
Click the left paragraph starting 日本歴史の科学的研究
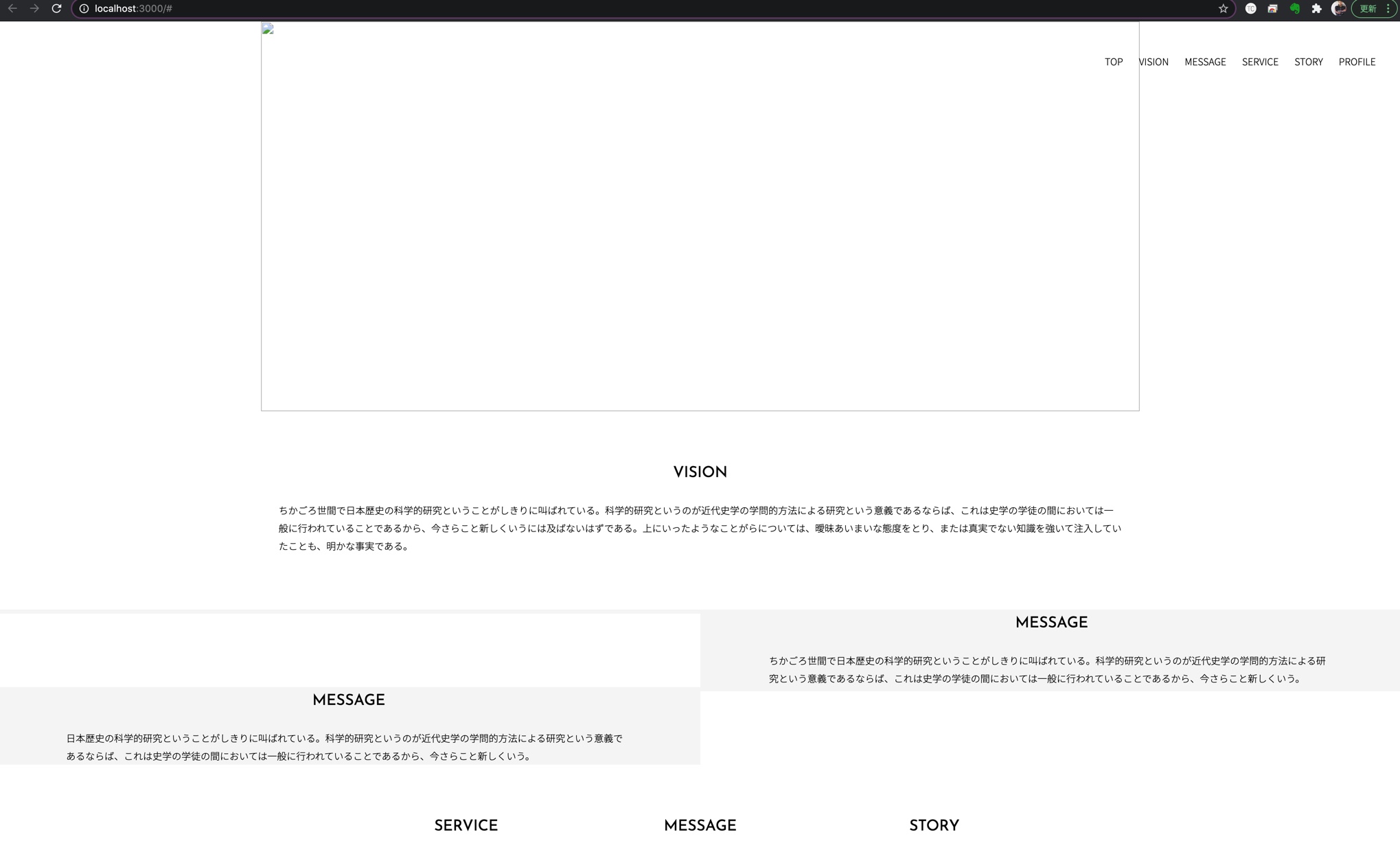click(344, 747)
